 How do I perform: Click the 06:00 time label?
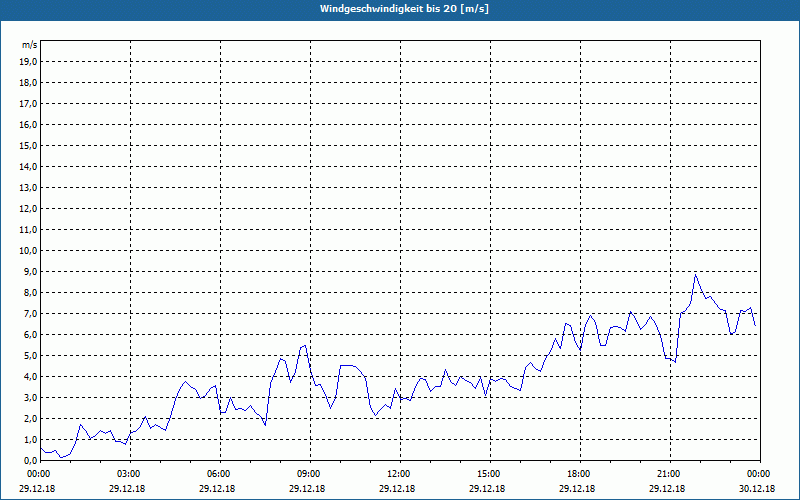220,474
